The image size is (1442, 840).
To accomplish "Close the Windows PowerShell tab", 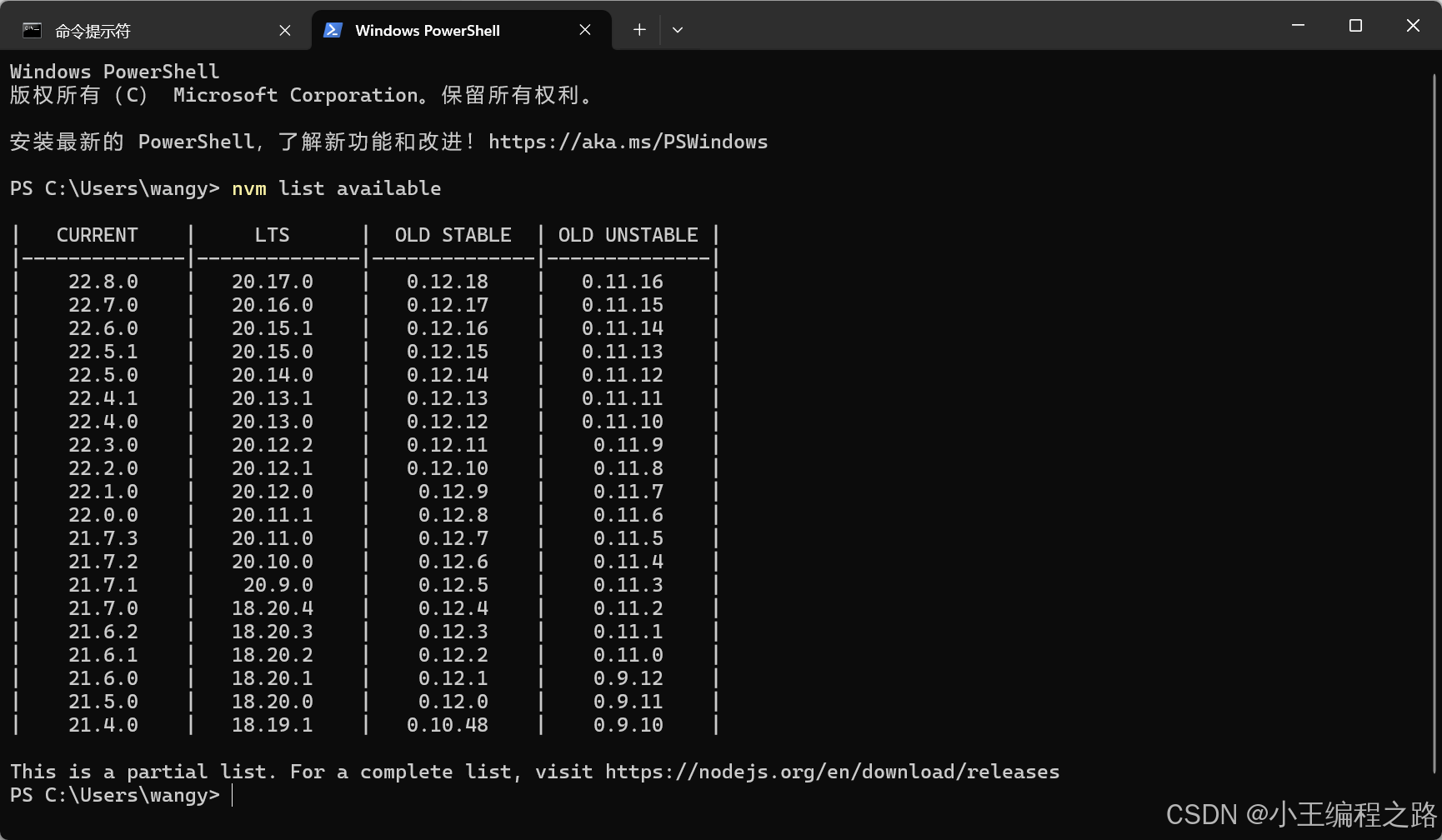I will click(x=585, y=30).
